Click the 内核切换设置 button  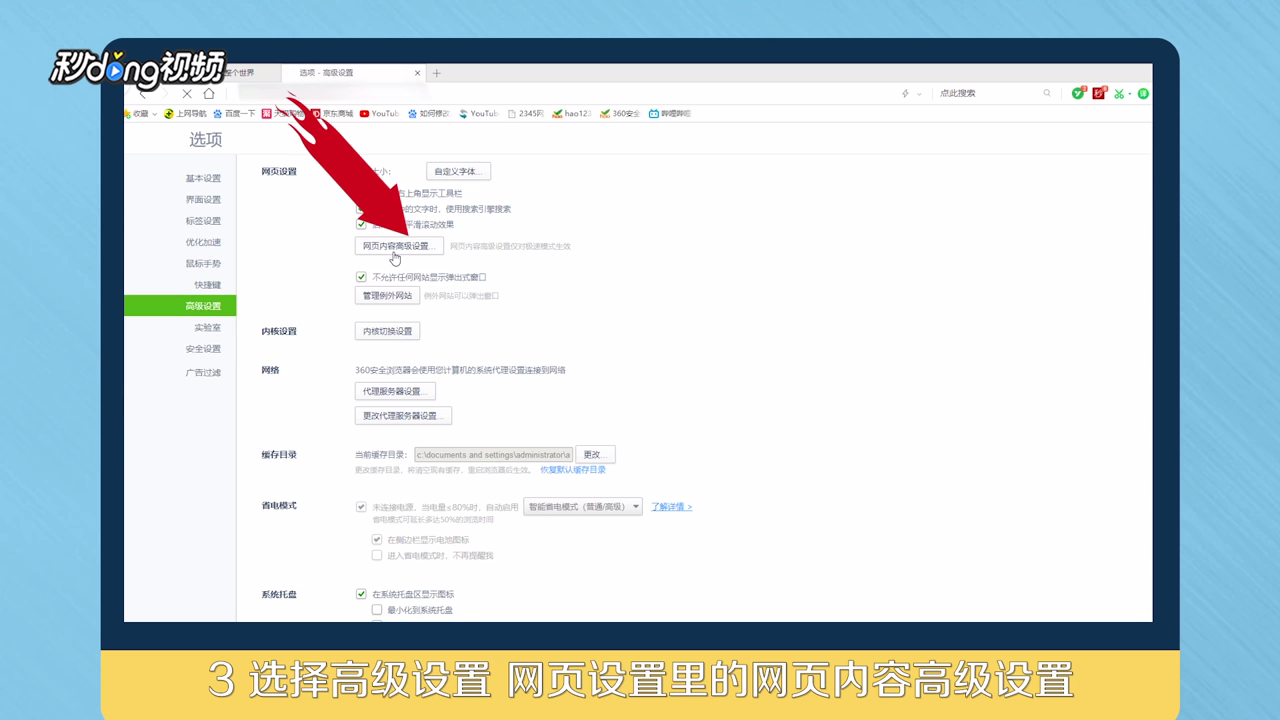tap(387, 331)
